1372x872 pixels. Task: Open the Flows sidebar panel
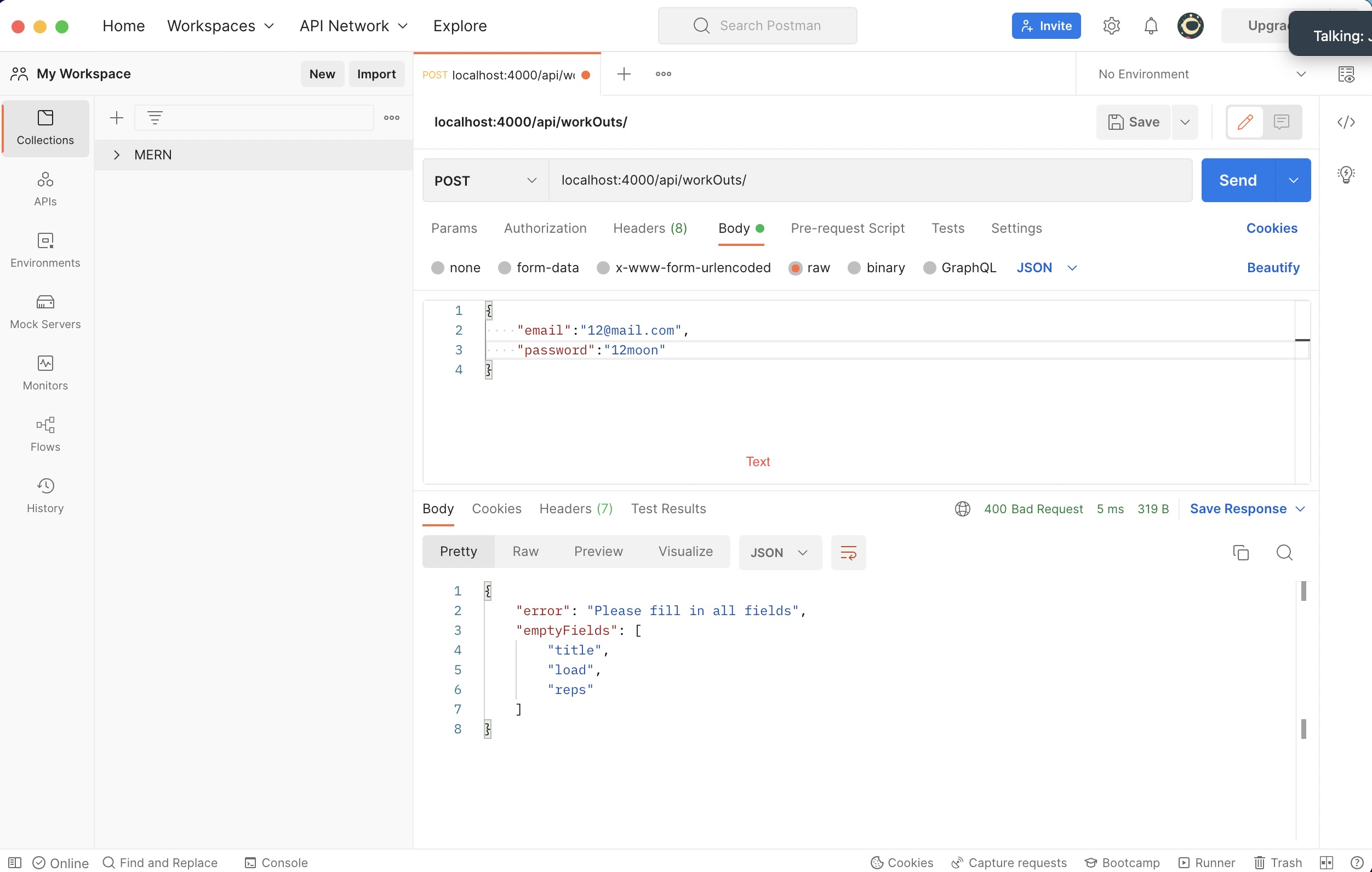(x=45, y=434)
